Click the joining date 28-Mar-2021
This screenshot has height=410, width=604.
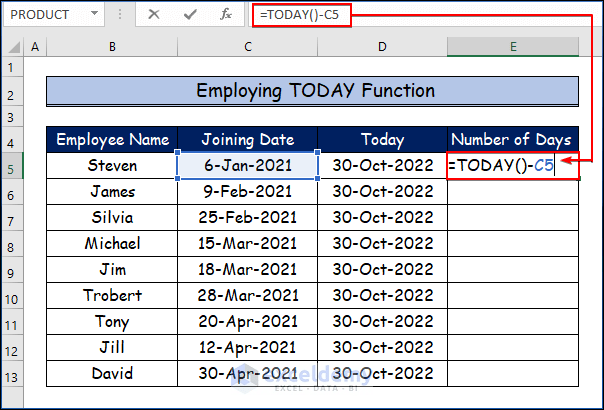point(248,296)
